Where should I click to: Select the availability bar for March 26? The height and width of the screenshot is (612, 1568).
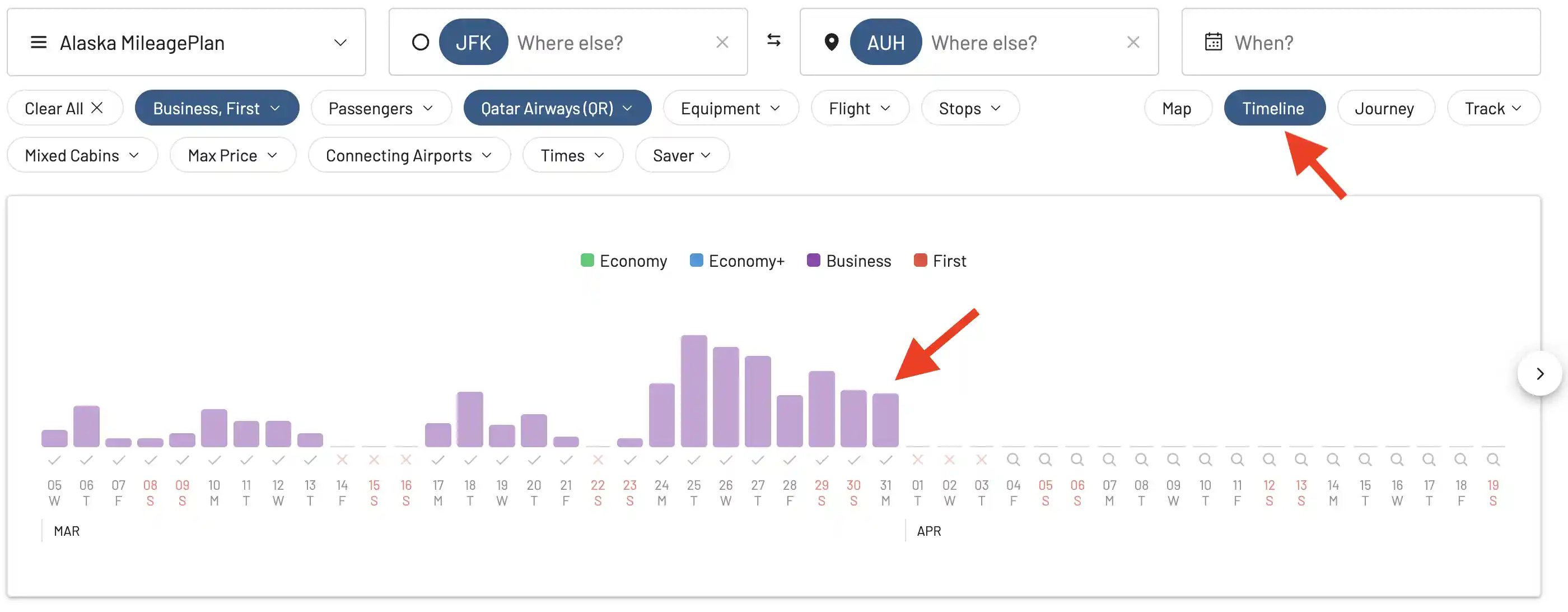(726, 397)
